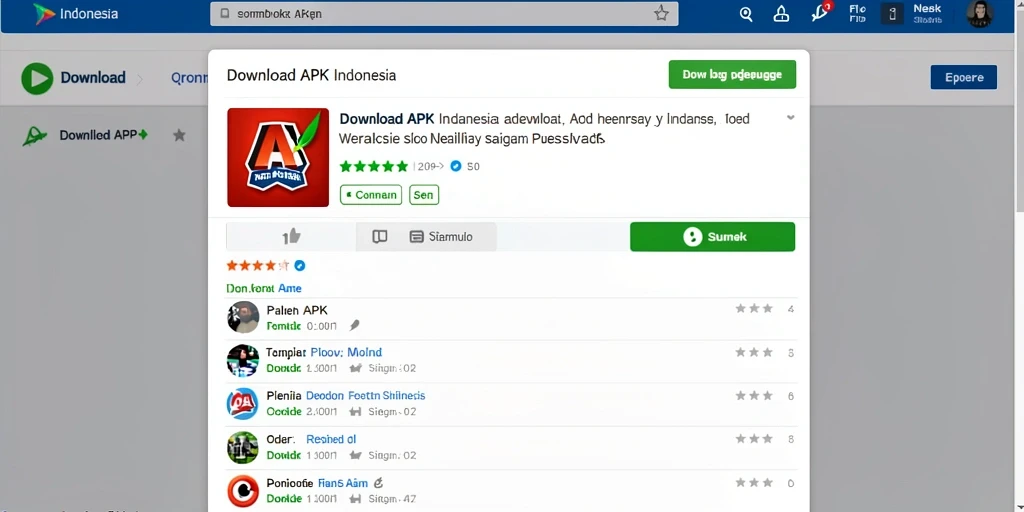Click the Nesk menu item in header
Viewport: 1024px width, 512px height.
927,14
